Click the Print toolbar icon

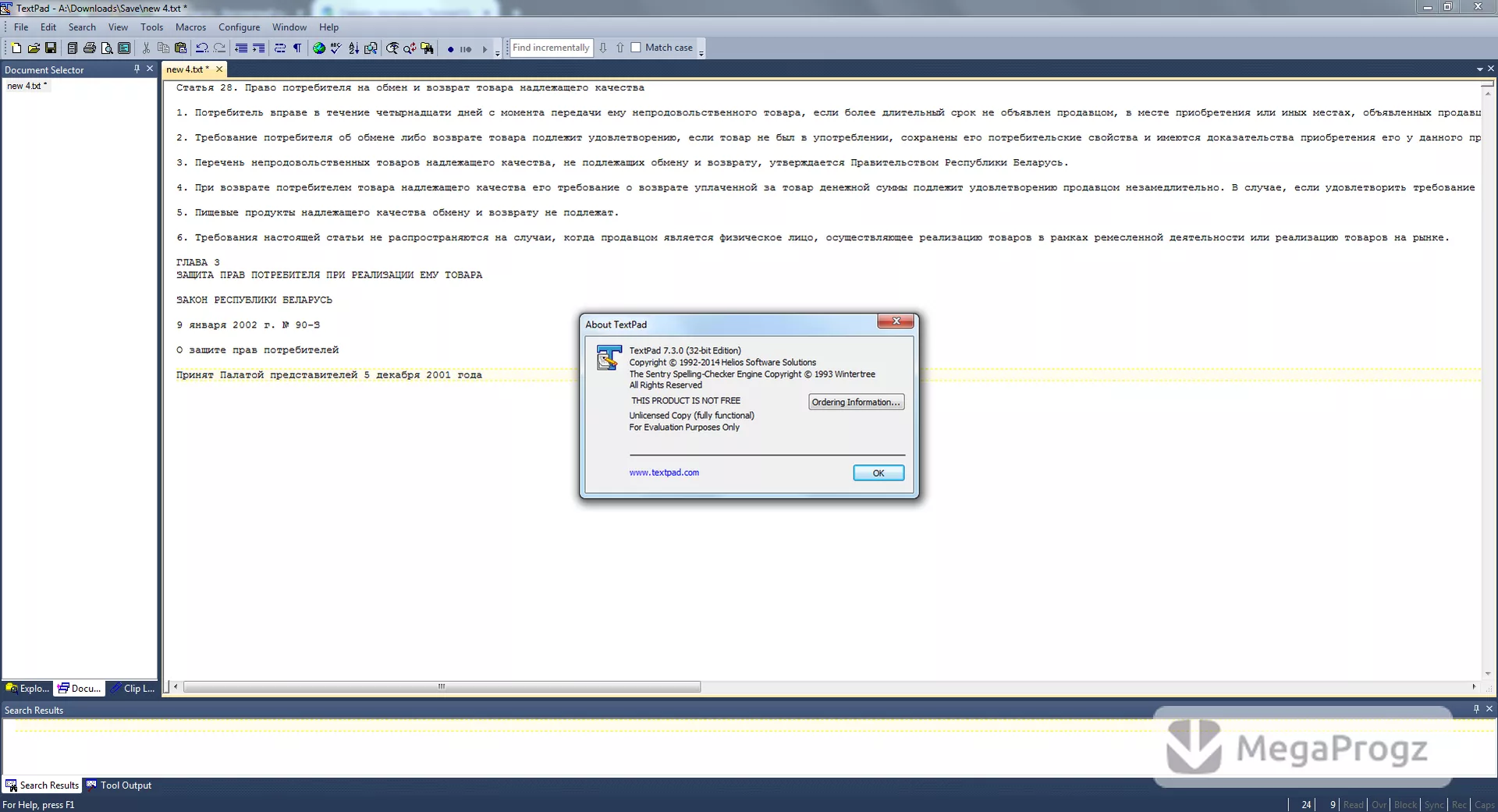click(x=90, y=48)
